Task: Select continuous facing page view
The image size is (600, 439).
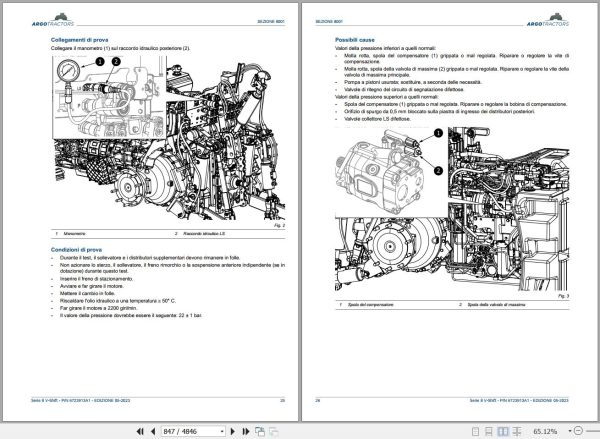Action: tap(517, 431)
